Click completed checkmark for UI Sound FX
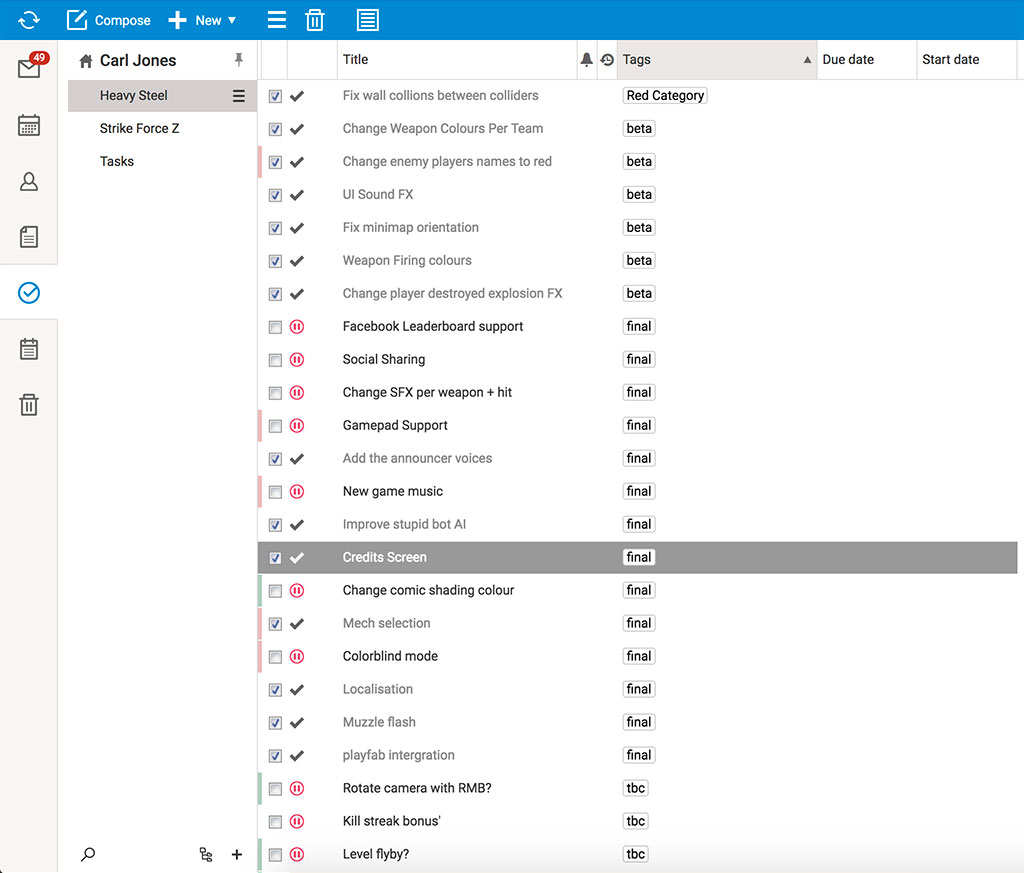 pos(296,195)
